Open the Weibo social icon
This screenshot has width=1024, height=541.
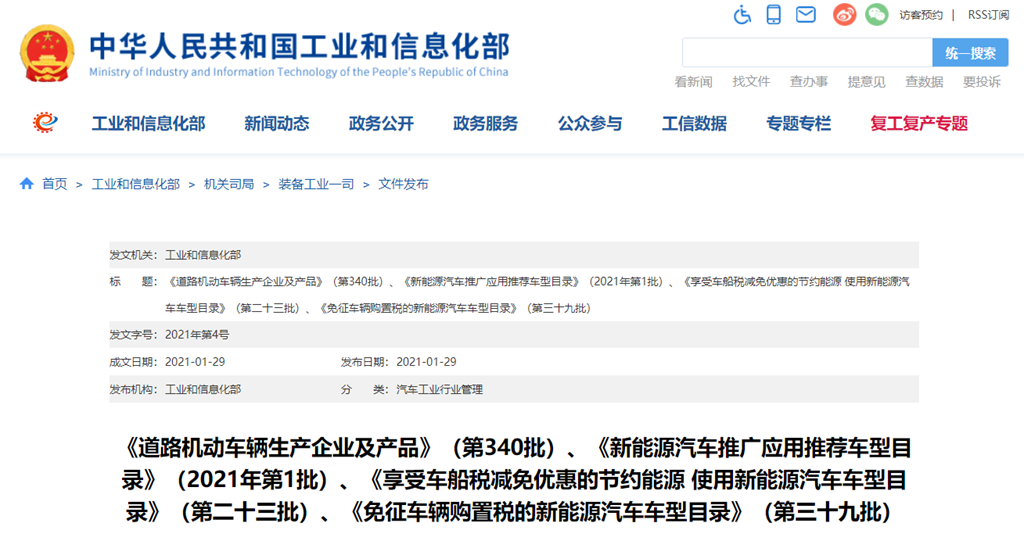(x=844, y=15)
